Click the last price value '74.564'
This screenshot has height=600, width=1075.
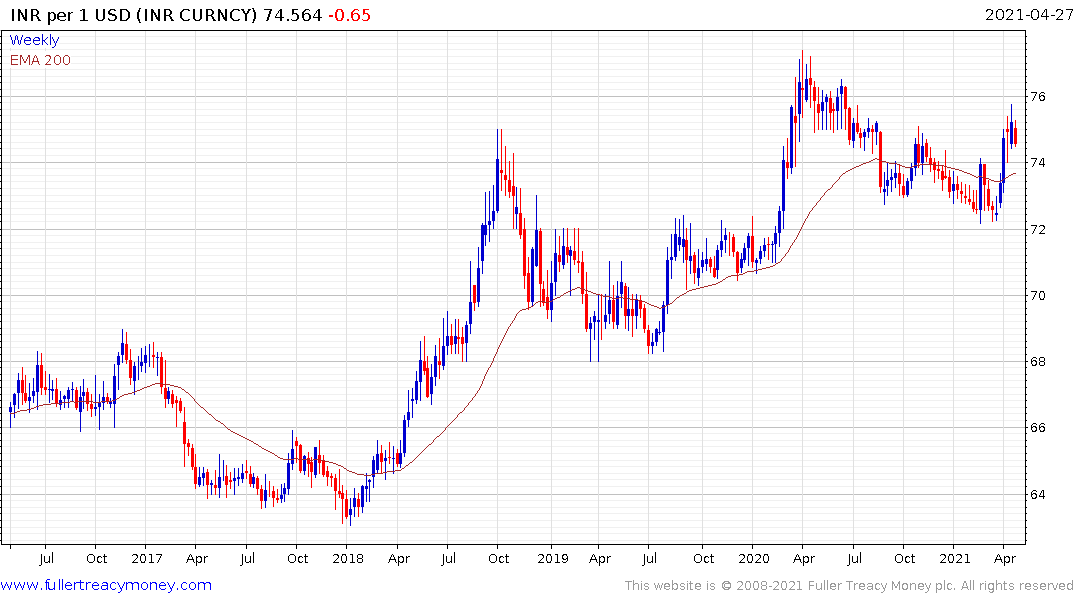pos(293,15)
